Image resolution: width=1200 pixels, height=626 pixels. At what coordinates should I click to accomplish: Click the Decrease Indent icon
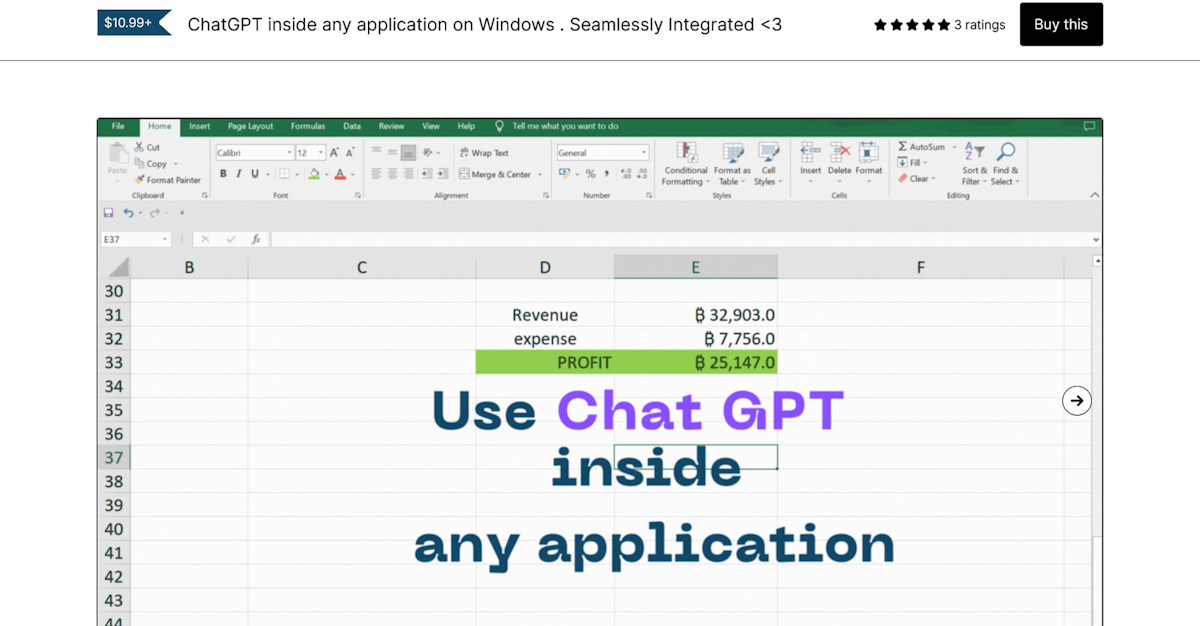427,174
